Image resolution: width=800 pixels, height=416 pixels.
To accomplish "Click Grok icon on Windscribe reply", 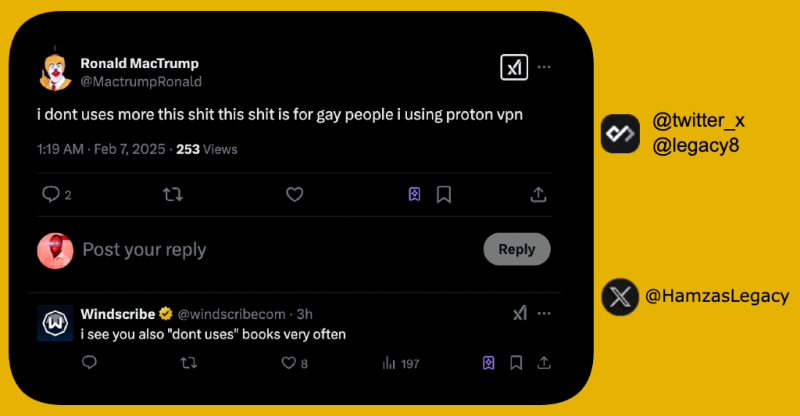I will (x=519, y=314).
